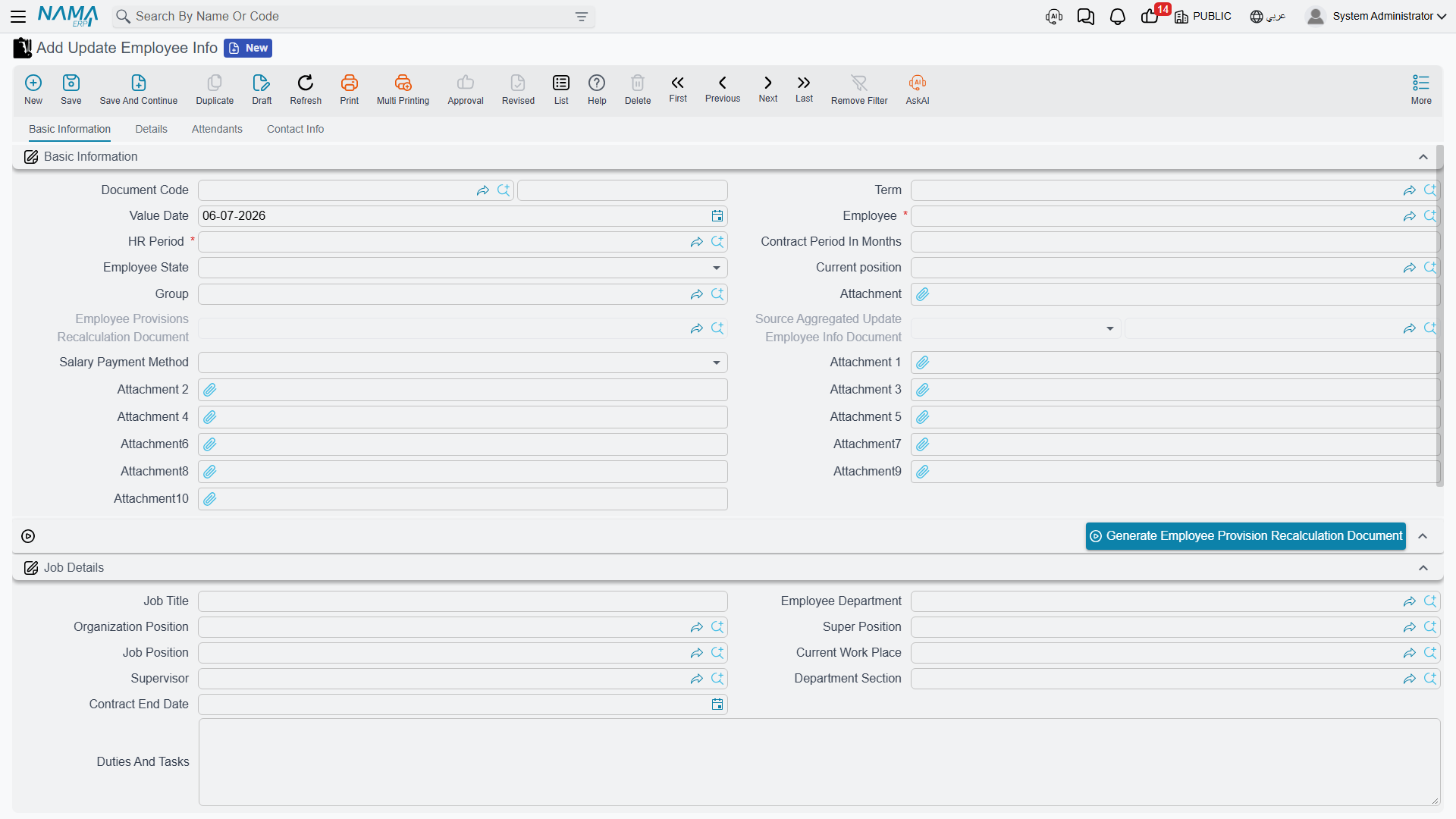Image resolution: width=1456 pixels, height=819 pixels.
Task: Click the New status badge
Action: [249, 48]
